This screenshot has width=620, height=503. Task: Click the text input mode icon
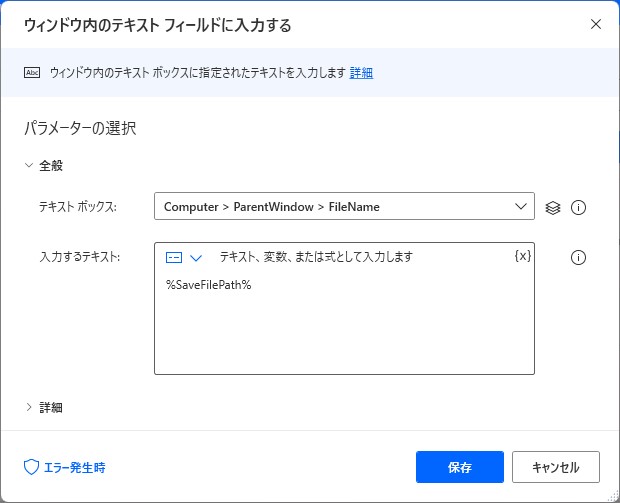[174, 258]
